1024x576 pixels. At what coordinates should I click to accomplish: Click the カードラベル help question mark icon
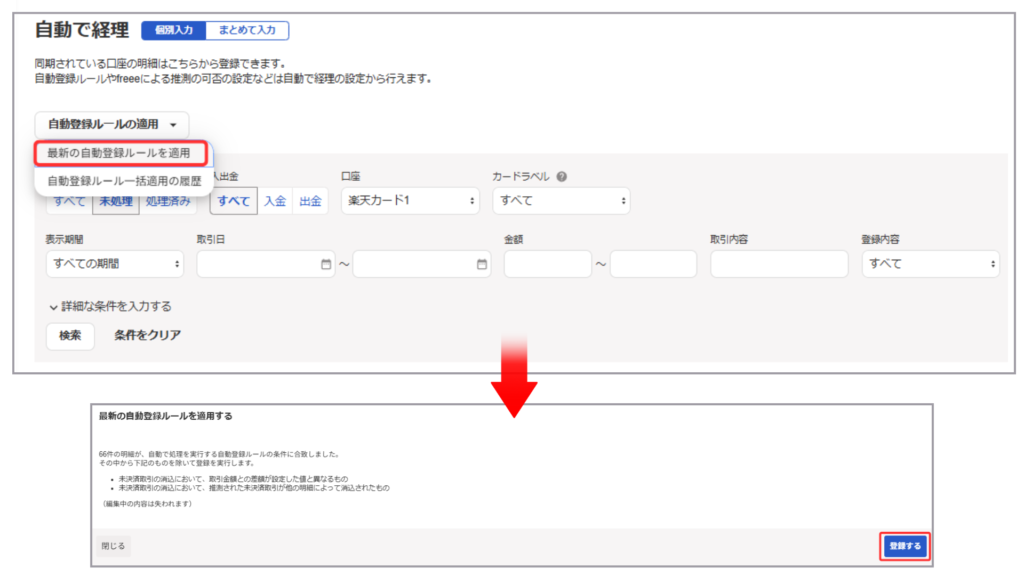pyautogui.click(x=562, y=176)
